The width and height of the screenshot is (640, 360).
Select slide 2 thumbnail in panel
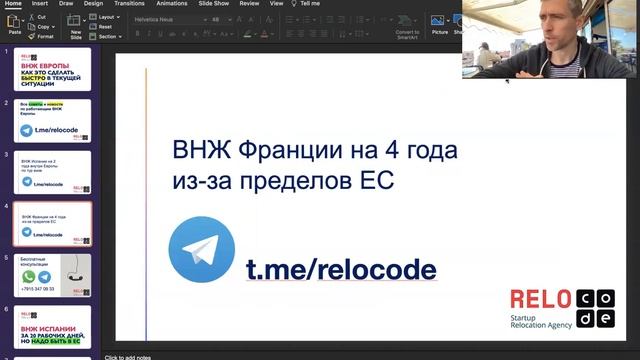pyautogui.click(x=52, y=120)
